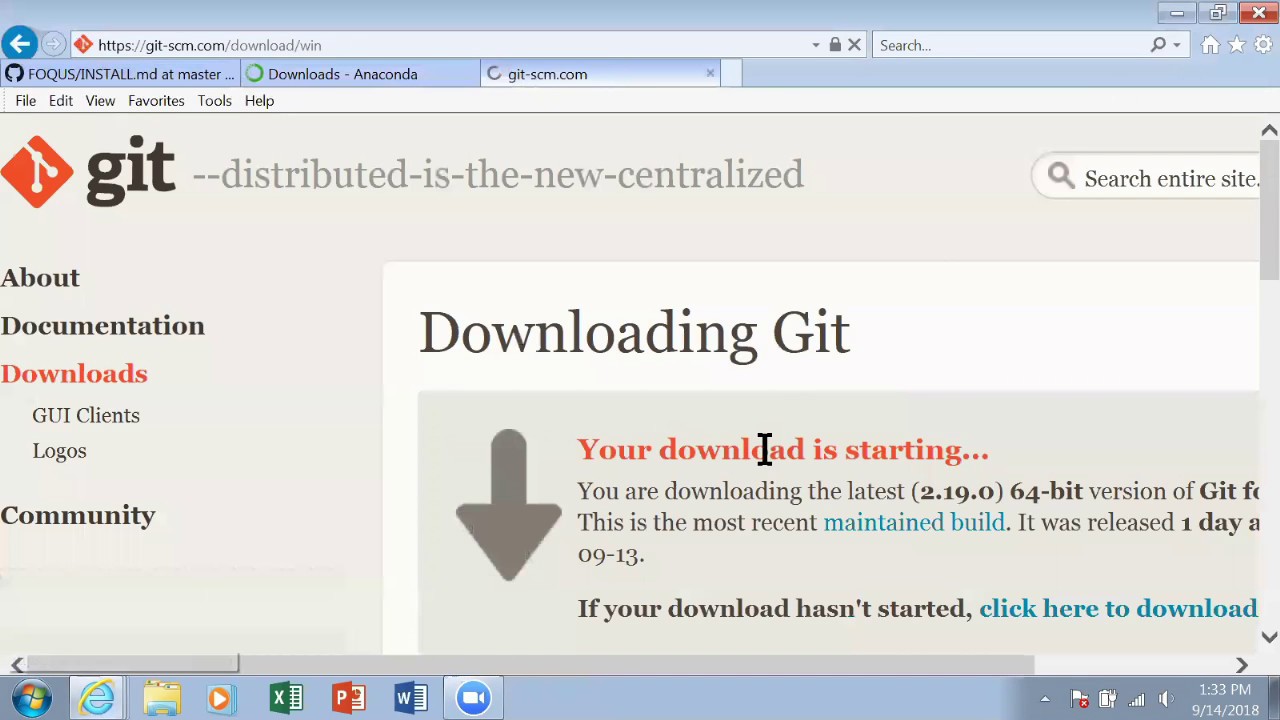Open GUI Clients link

[86, 415]
